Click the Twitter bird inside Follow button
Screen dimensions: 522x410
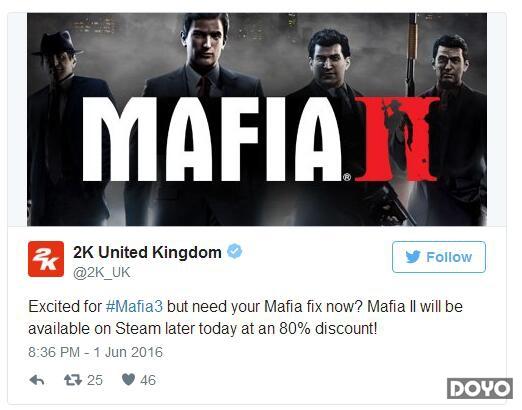pyautogui.click(x=413, y=257)
